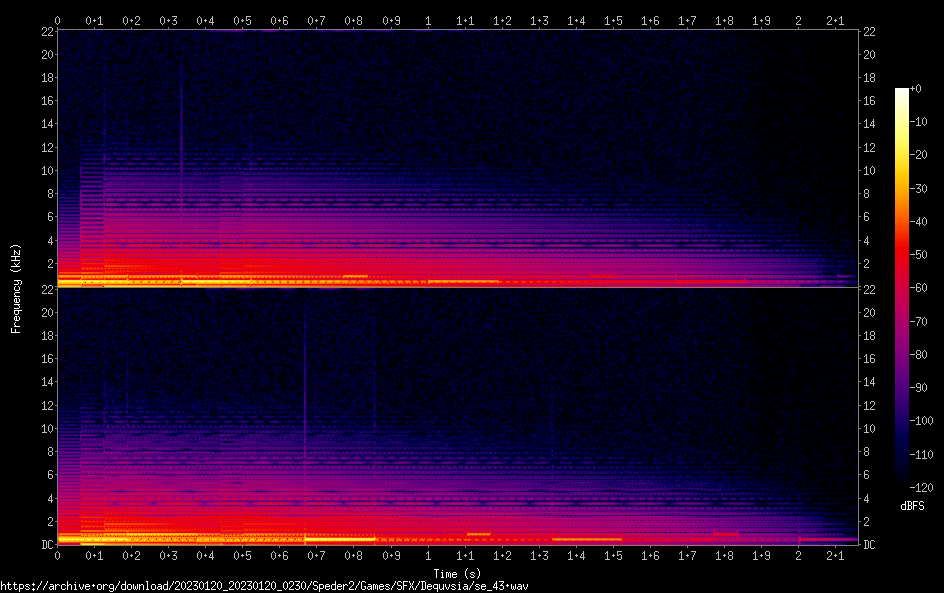Select the '+0' label on the dBFS scale
944x593 pixels.
tap(916, 89)
